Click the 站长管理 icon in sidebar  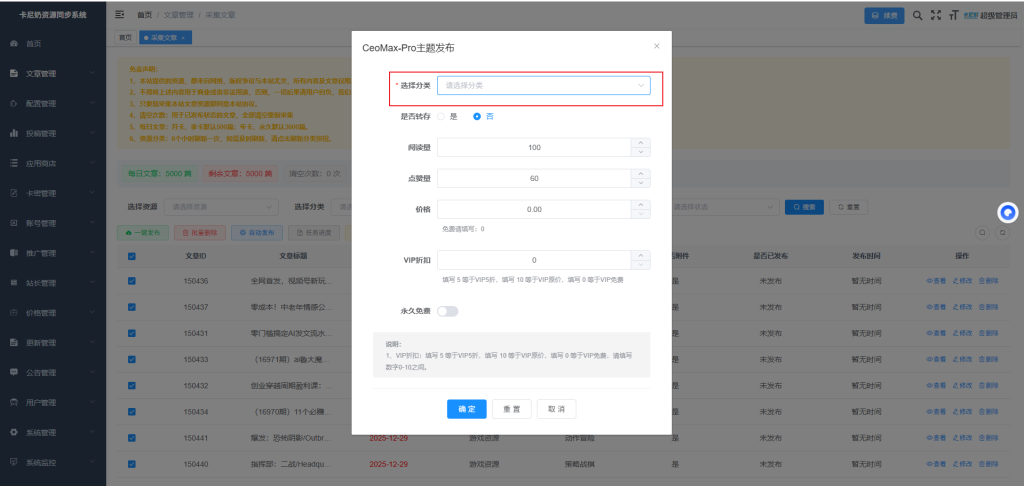tap(14, 283)
